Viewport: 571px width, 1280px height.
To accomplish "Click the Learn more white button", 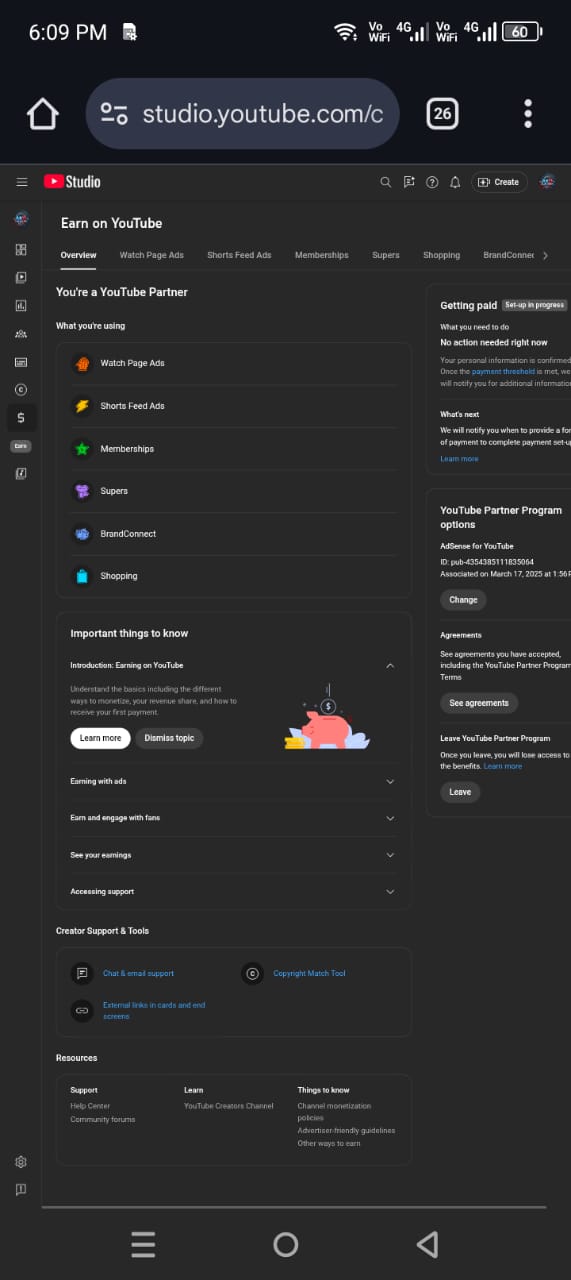I will point(100,738).
